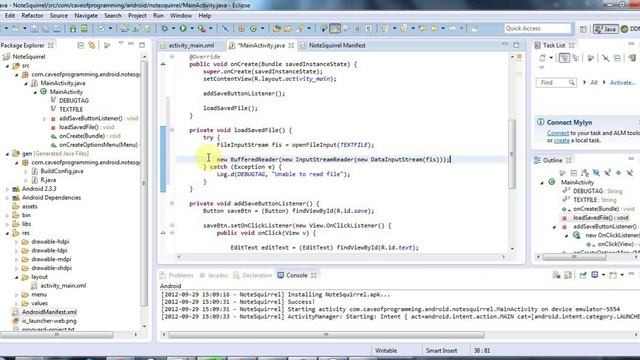Click the create local task link
The image size is (640, 360).
pos(562,140)
